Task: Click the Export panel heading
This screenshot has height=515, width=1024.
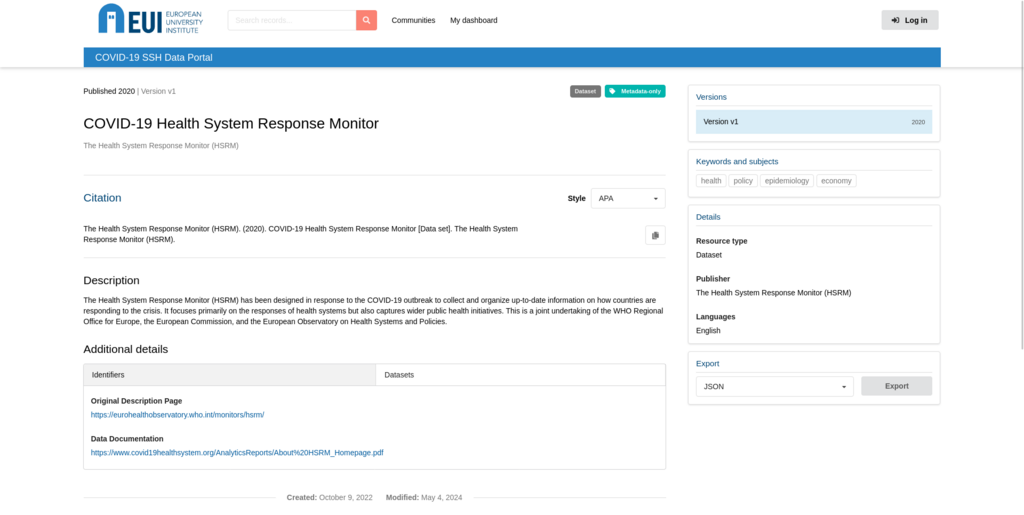Action: click(707, 364)
